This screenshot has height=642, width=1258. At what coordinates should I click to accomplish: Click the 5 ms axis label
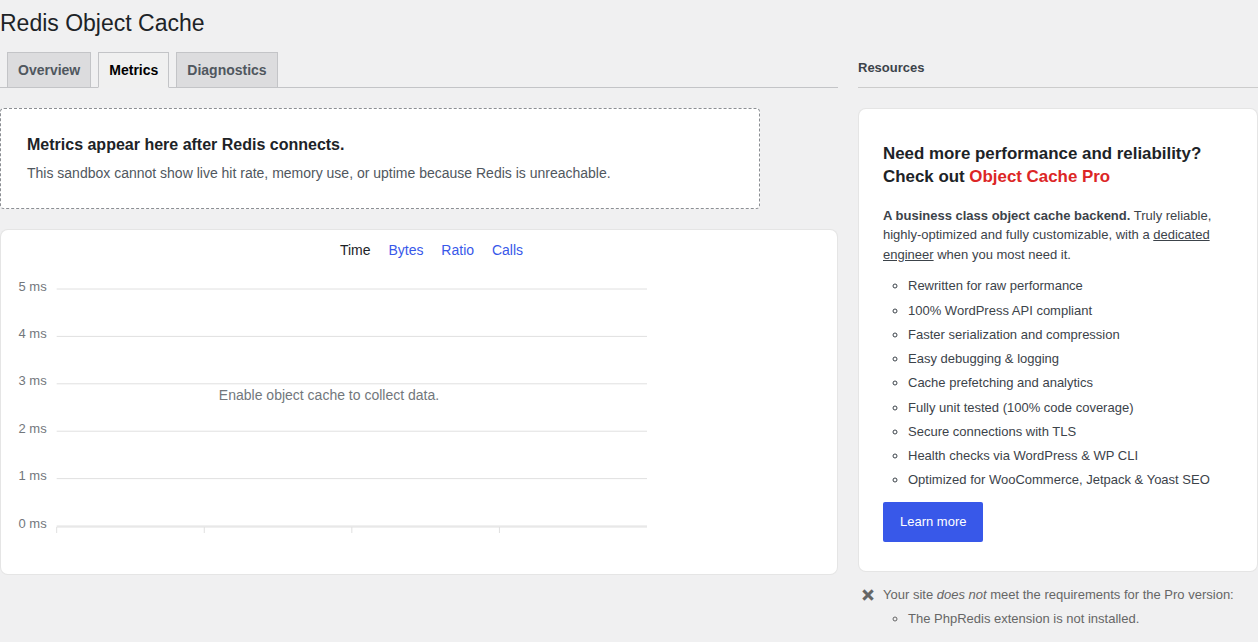[x=33, y=287]
